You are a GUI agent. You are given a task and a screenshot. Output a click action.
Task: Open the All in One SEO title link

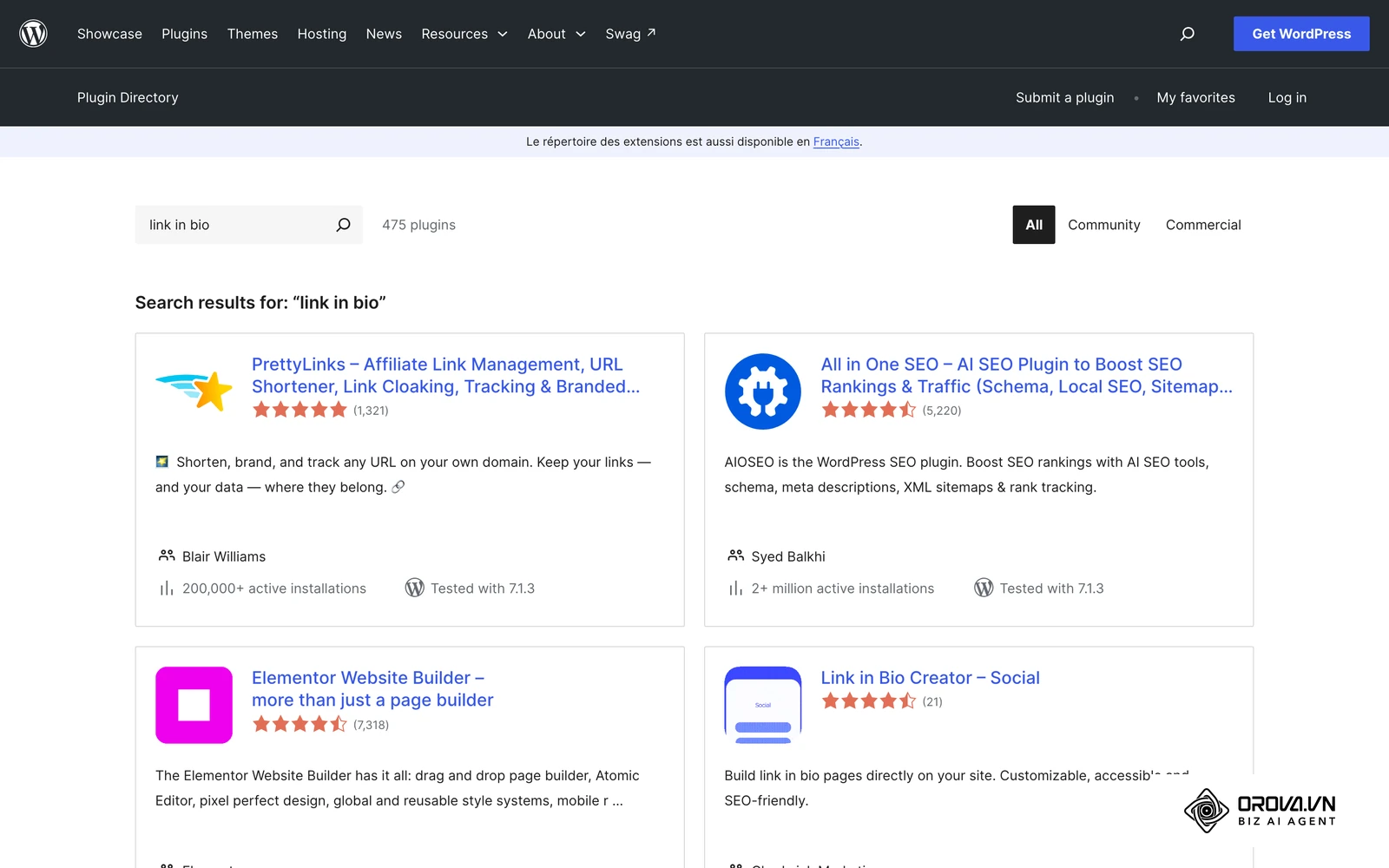pos(1026,375)
